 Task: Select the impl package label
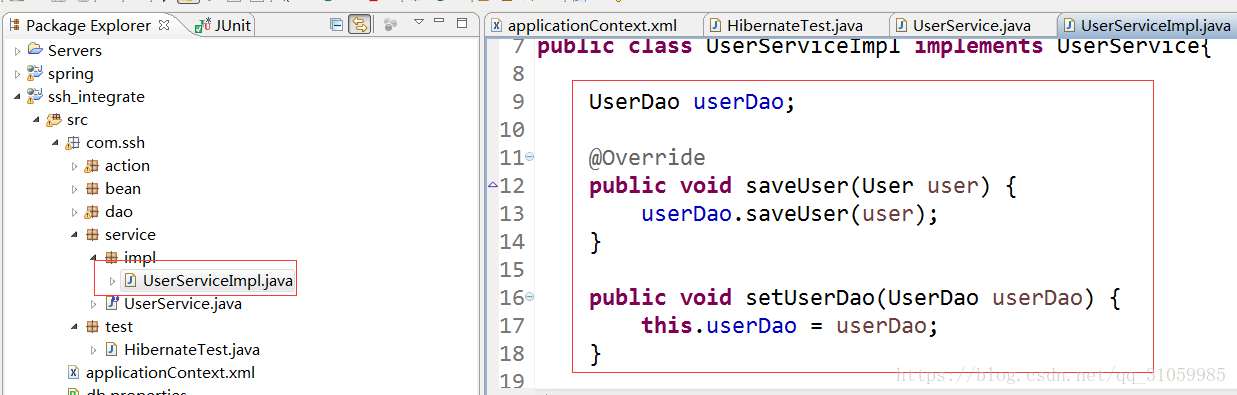click(140, 258)
